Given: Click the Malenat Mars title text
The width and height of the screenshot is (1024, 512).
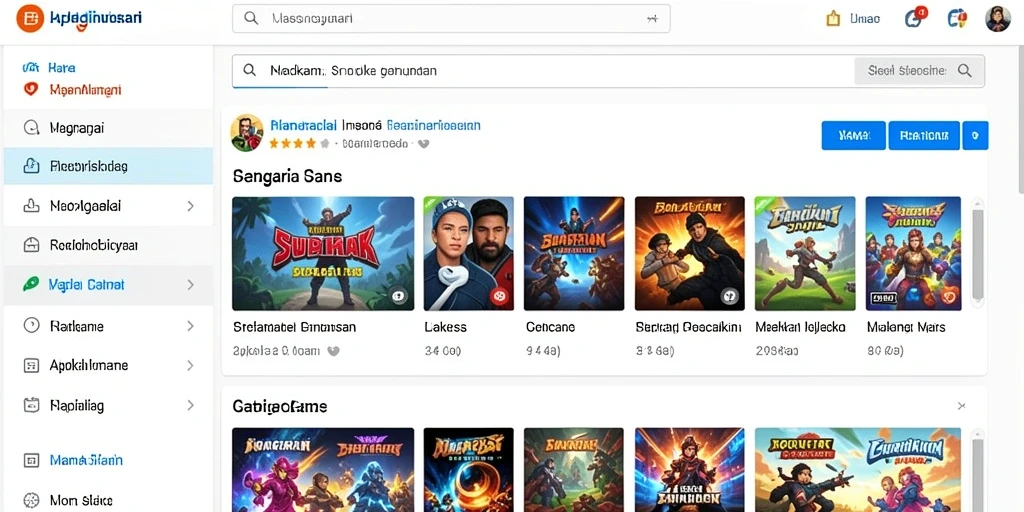Looking at the screenshot, I should pyautogui.click(x=906, y=327).
